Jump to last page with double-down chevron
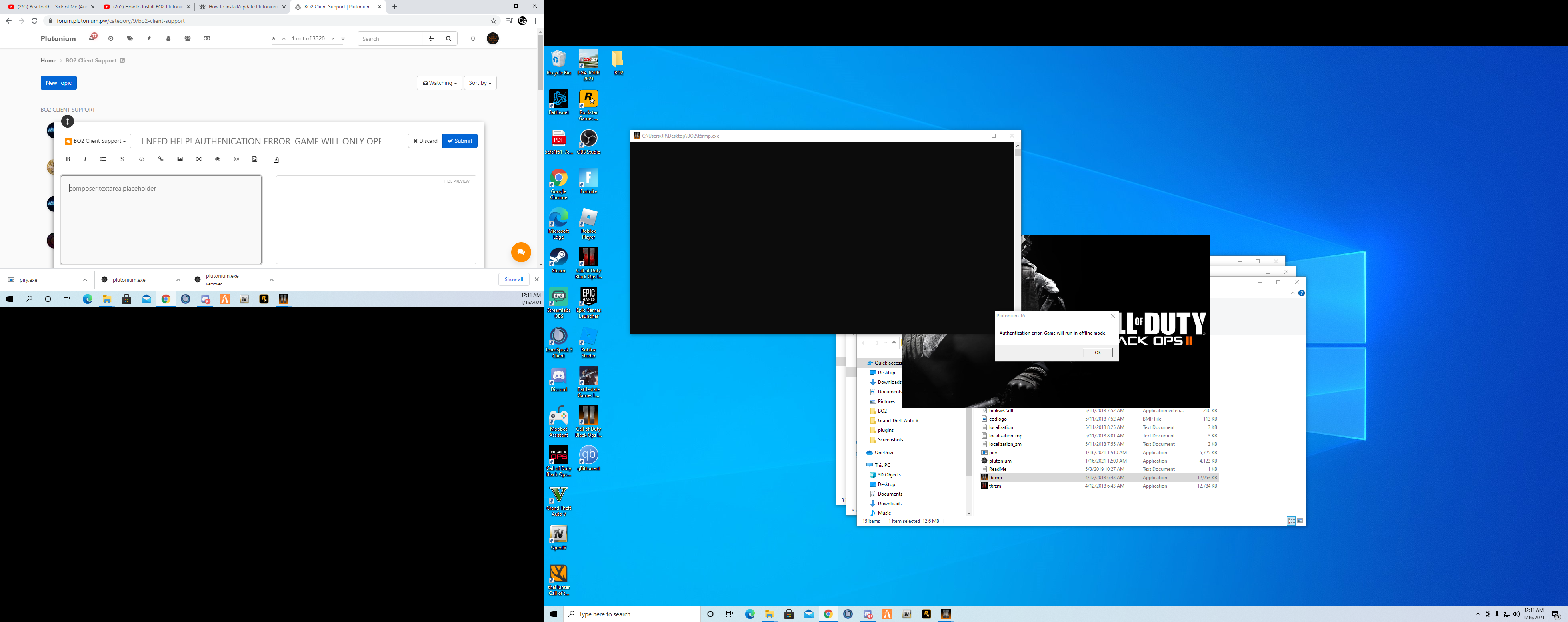This screenshot has width=1568, height=622. (x=343, y=38)
